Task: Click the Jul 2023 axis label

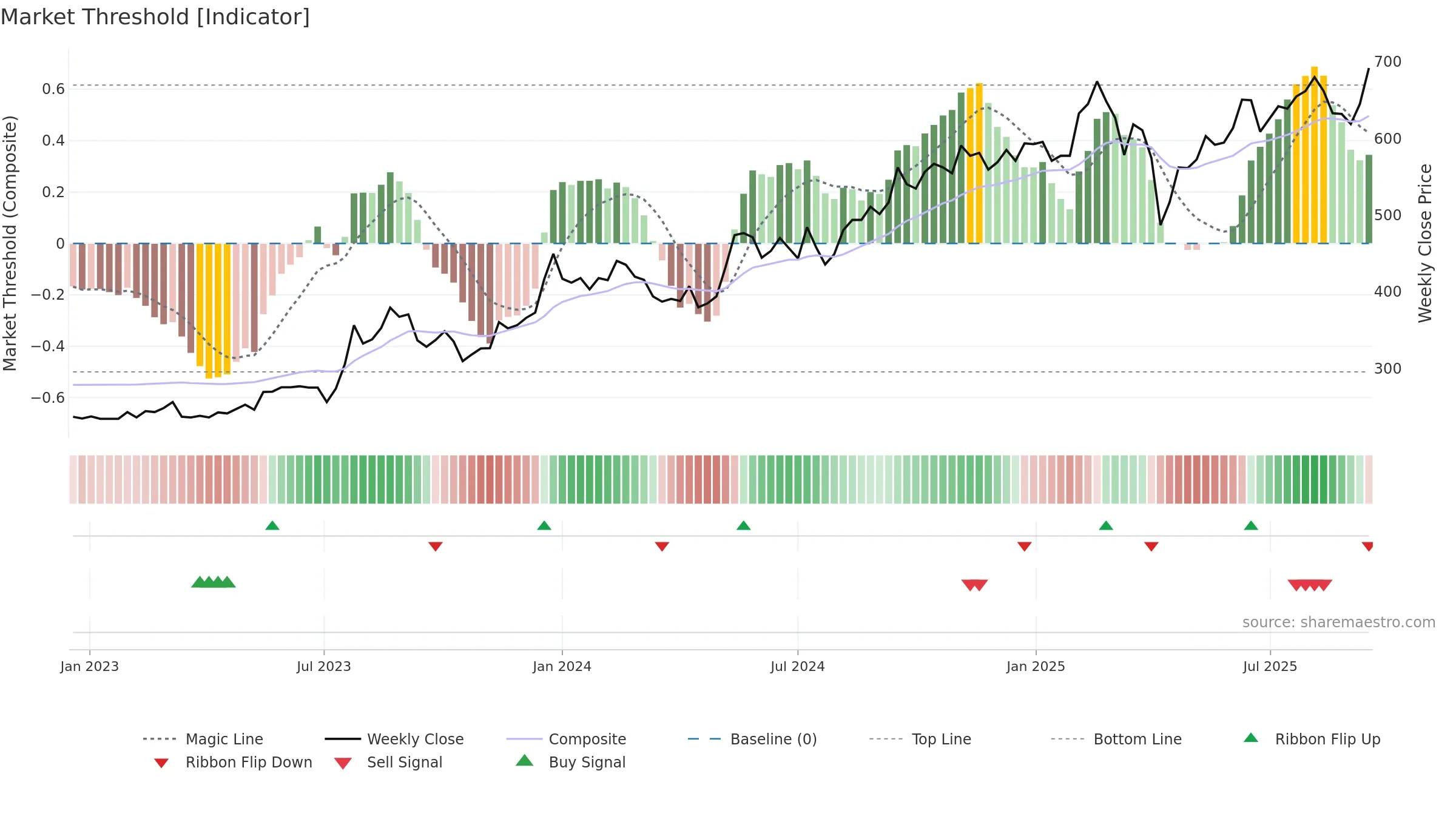Action: 324,666
